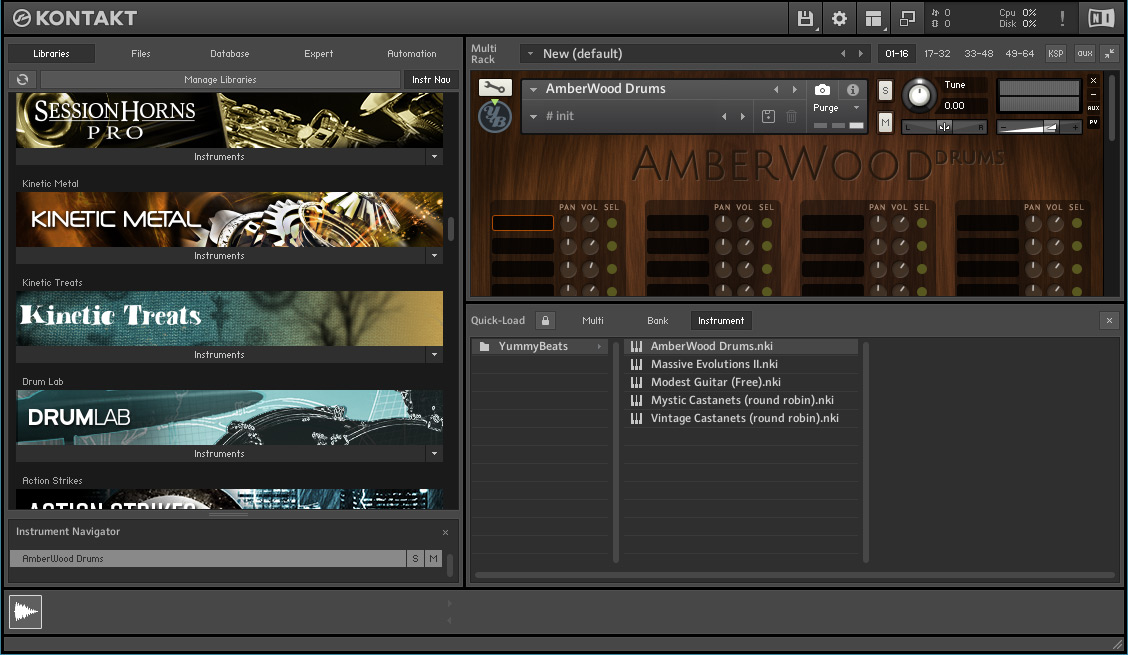Click the Manage Libraries button
This screenshot has width=1128, height=655.
point(220,80)
